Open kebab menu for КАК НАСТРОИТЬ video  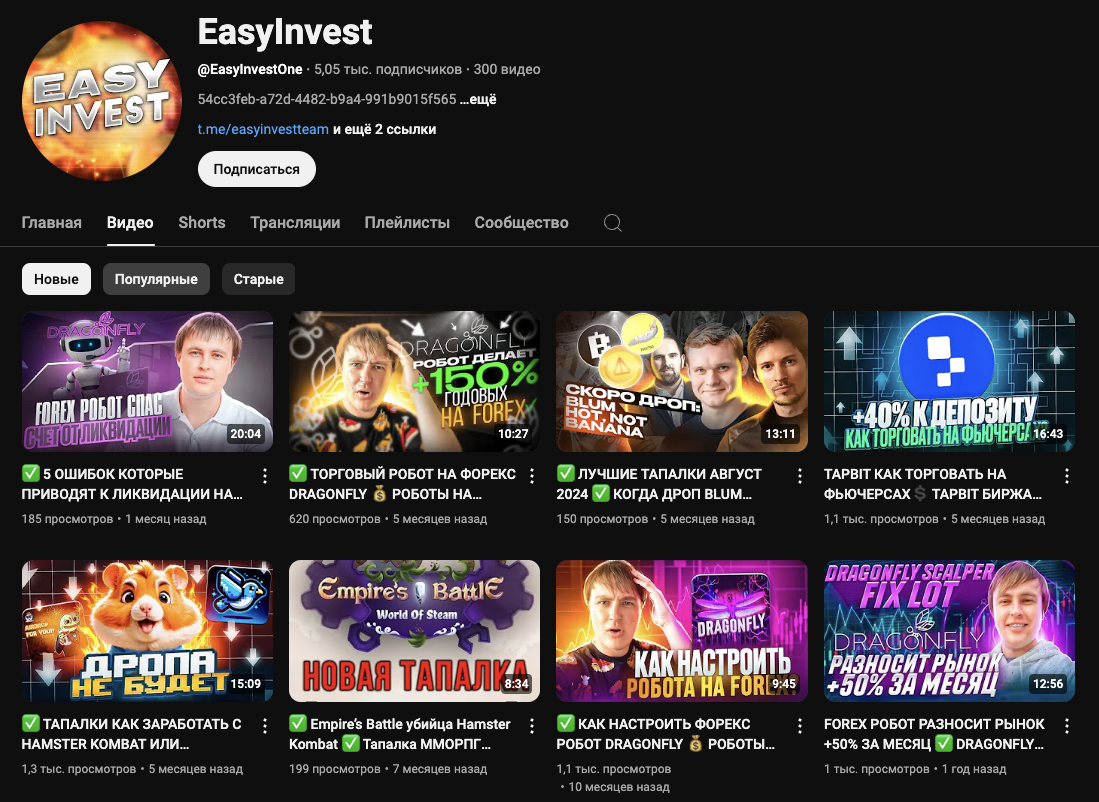pos(799,726)
